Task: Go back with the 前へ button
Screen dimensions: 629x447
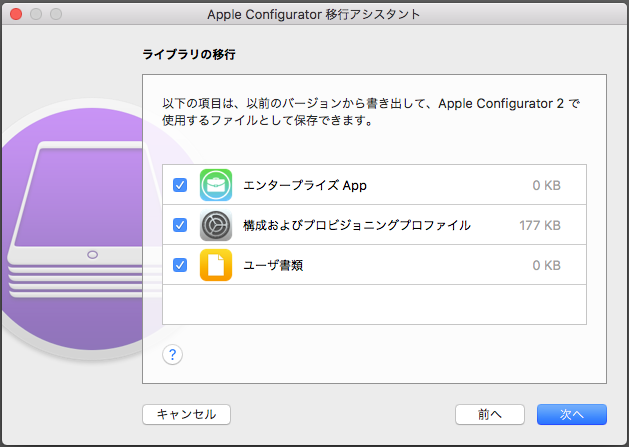Action: tap(490, 414)
